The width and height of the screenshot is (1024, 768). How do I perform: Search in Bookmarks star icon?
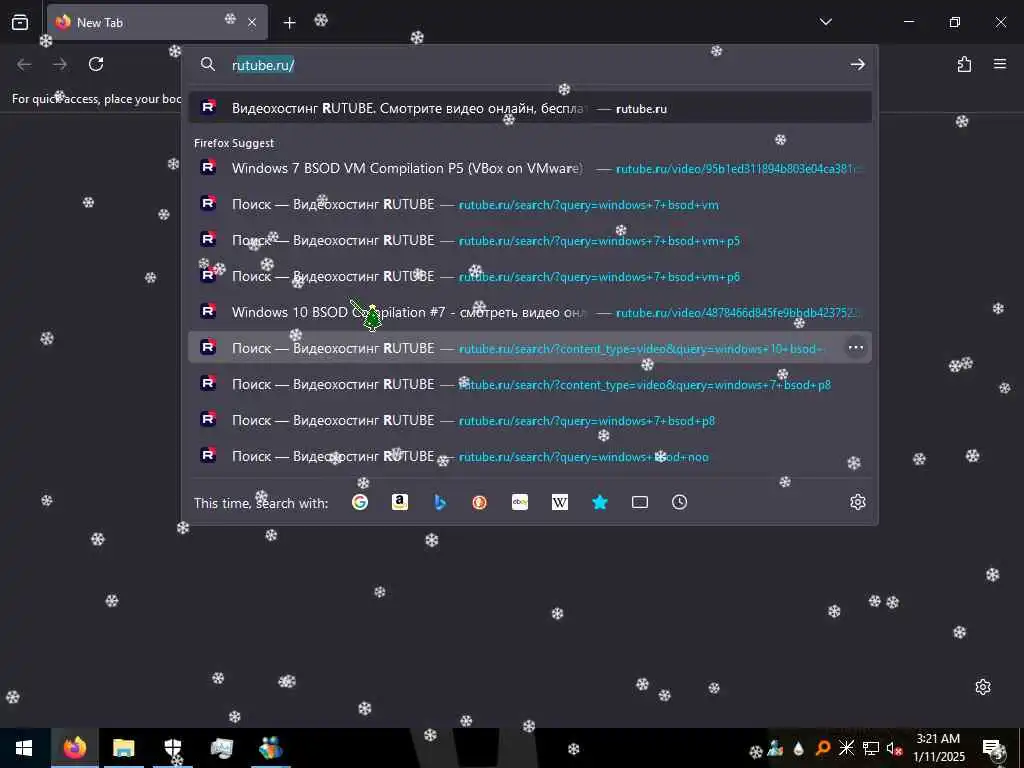pyautogui.click(x=600, y=502)
